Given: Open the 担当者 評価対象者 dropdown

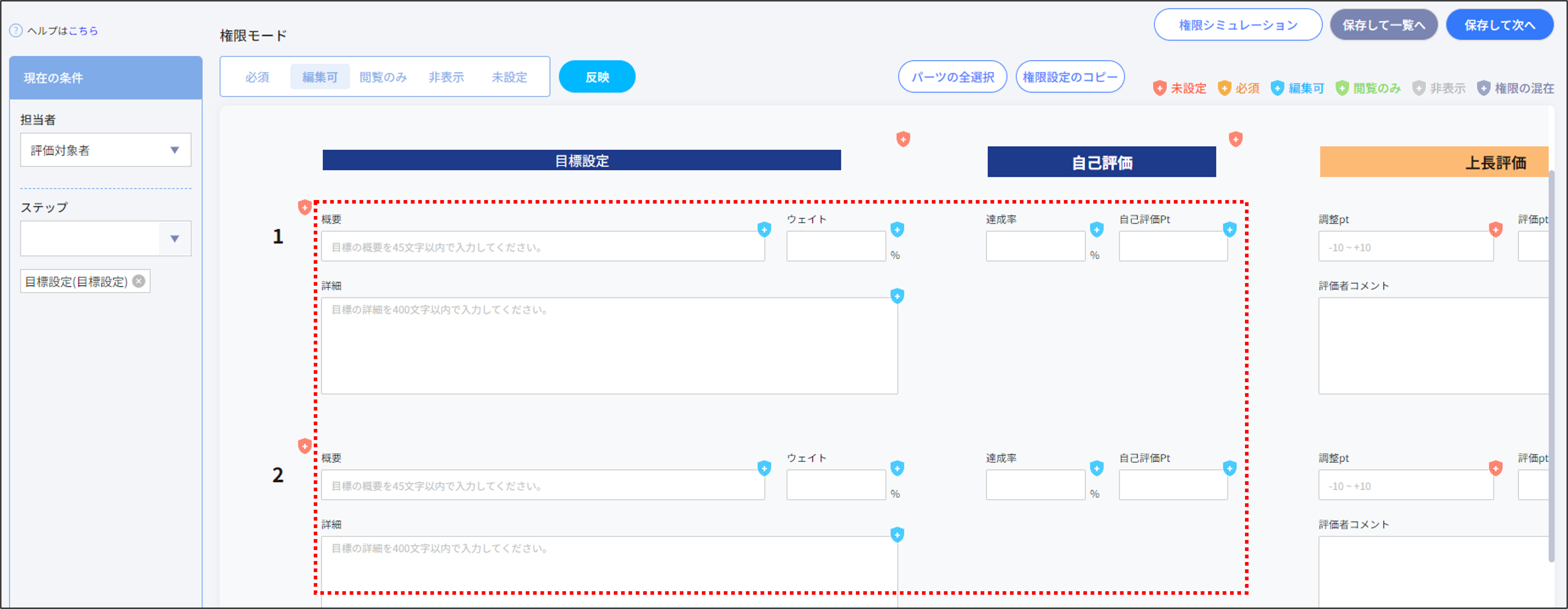Looking at the screenshot, I should click(x=105, y=150).
